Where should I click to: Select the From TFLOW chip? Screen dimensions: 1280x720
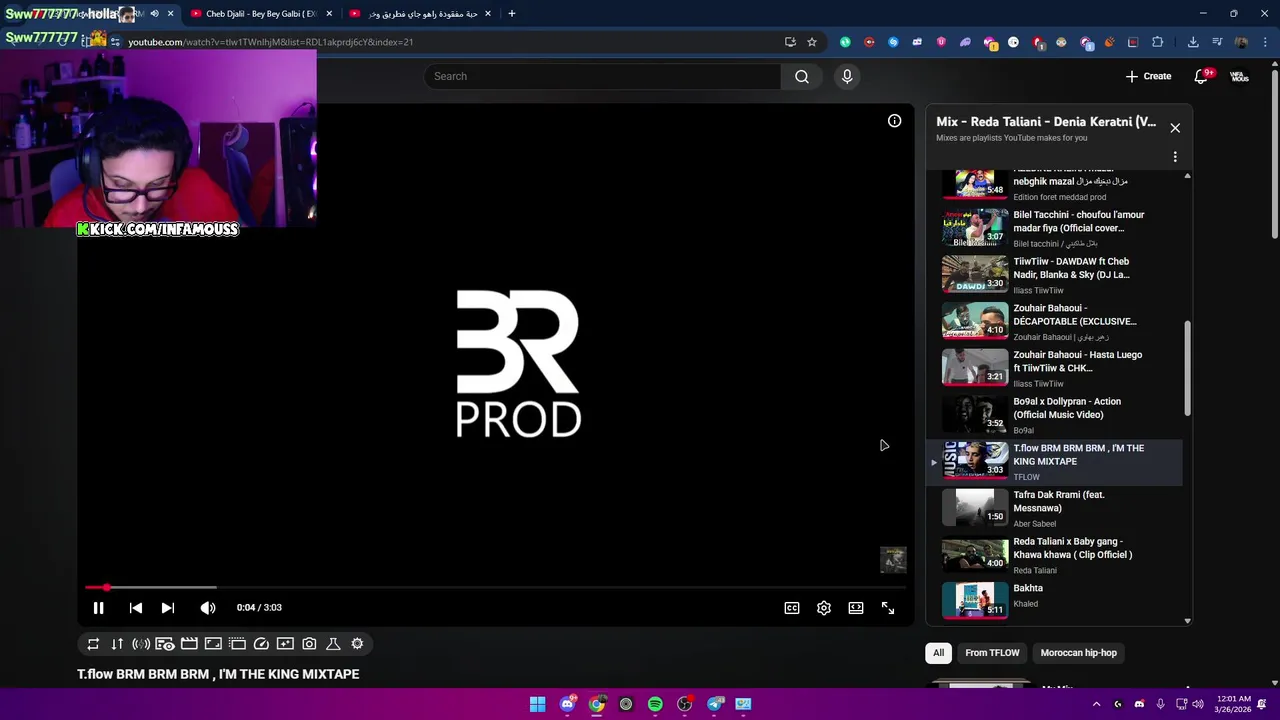pos(992,653)
